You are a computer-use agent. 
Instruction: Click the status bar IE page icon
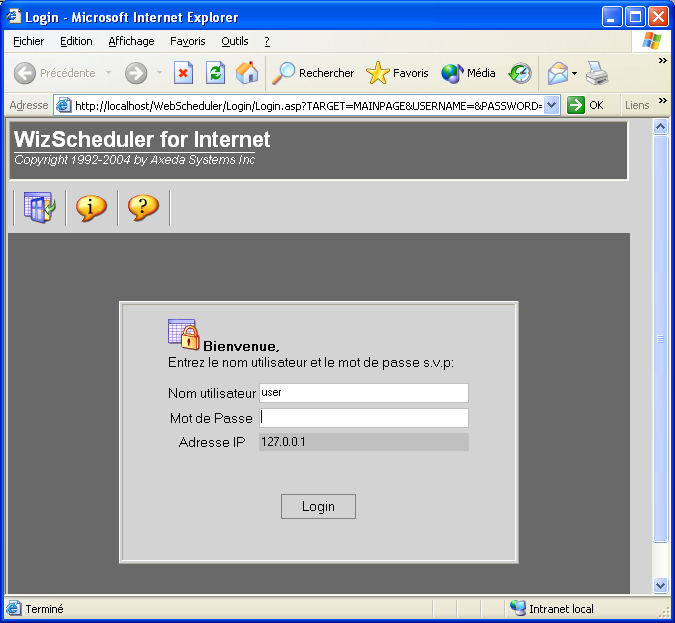(13, 608)
